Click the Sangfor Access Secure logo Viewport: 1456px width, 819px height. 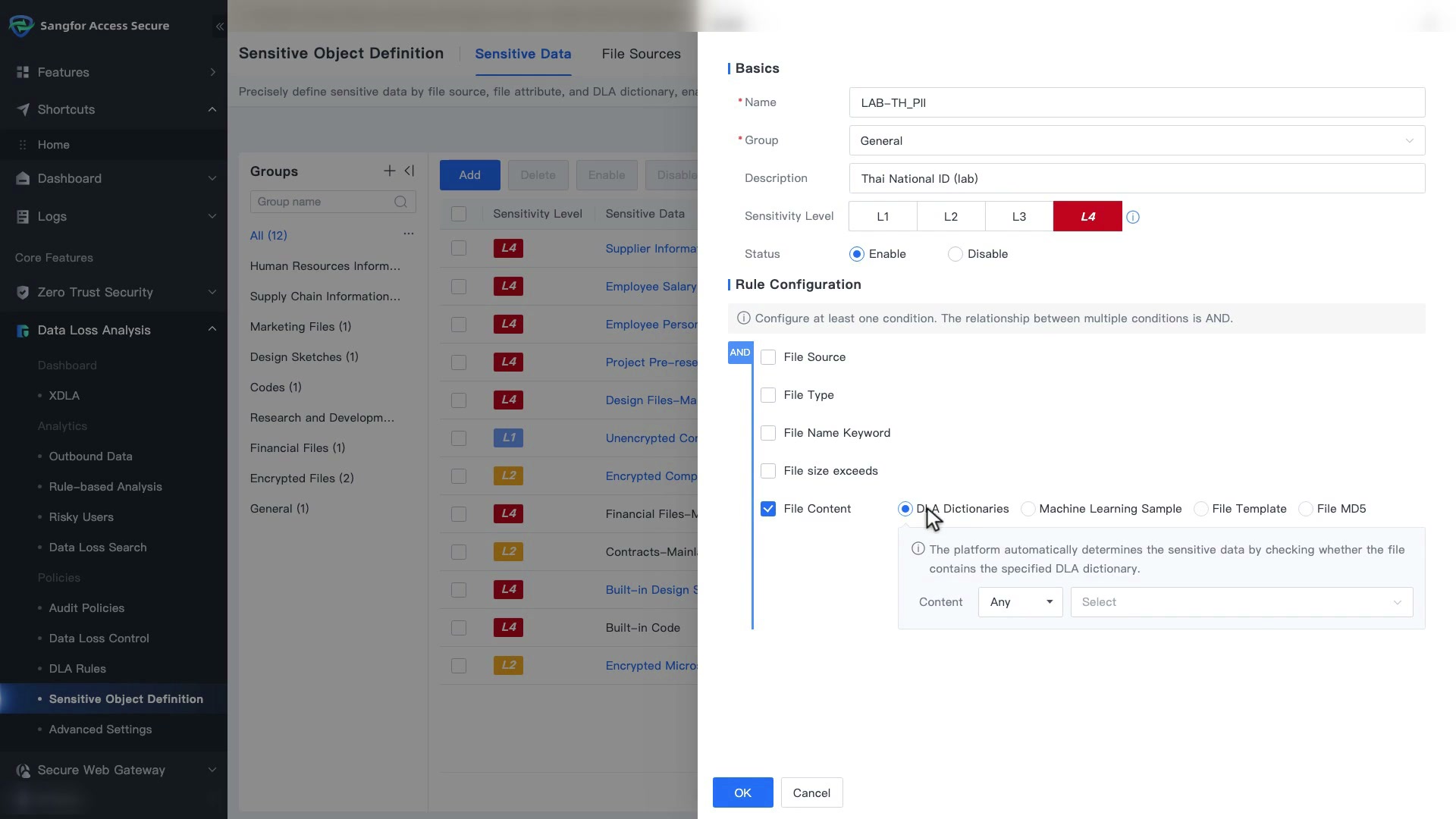pos(21,26)
